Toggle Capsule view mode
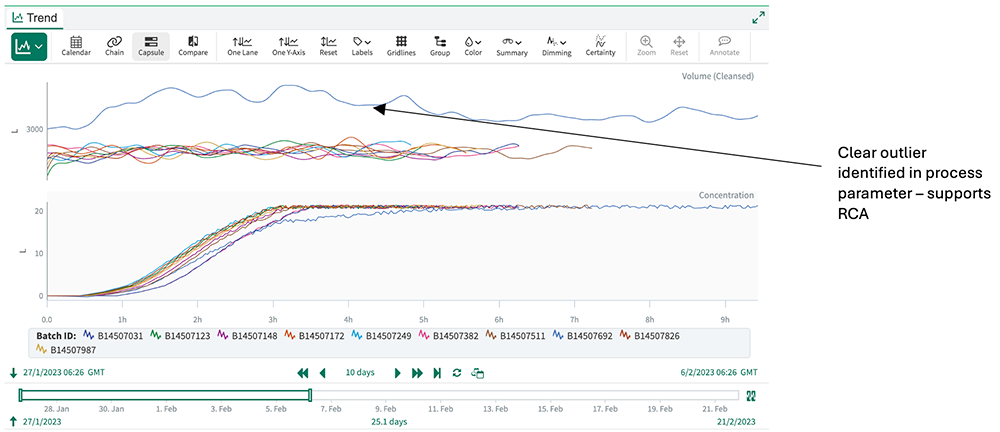 151,47
